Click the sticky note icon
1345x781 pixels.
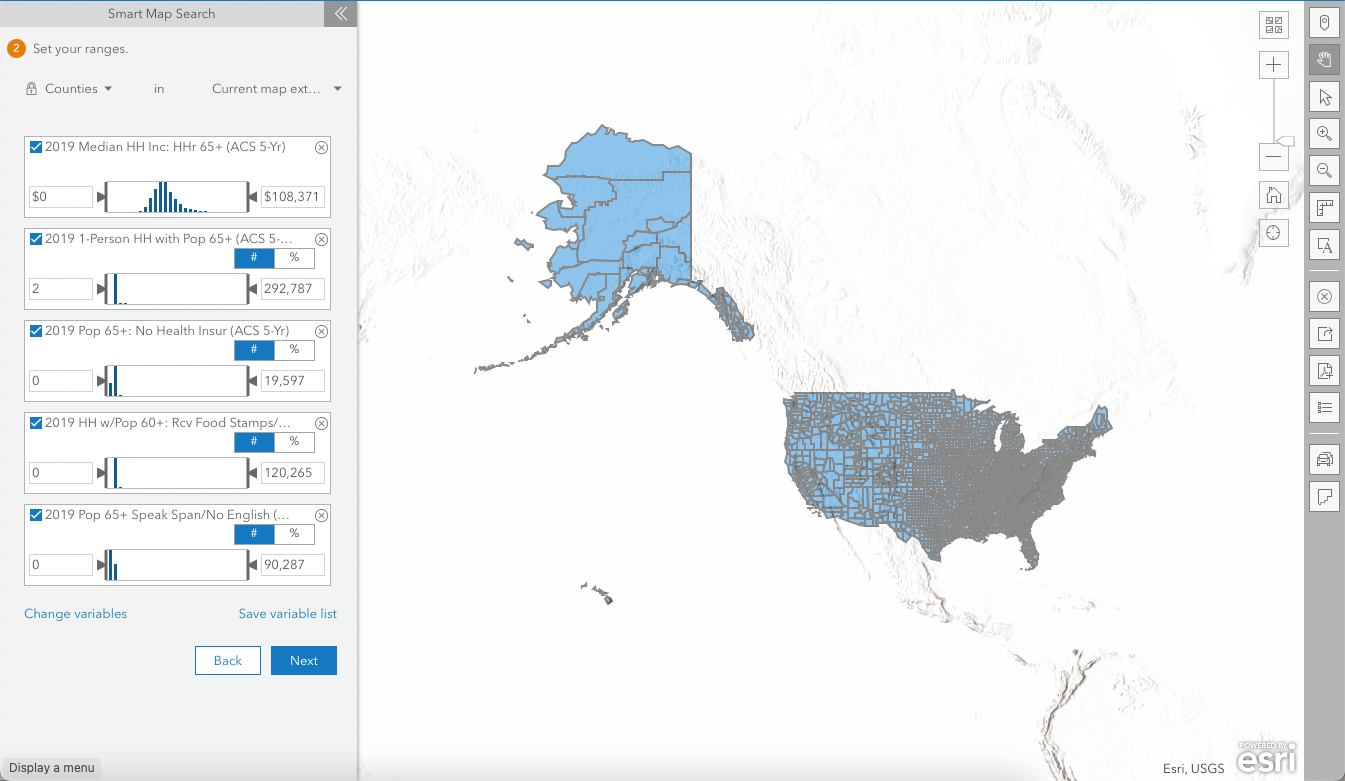click(1324, 496)
